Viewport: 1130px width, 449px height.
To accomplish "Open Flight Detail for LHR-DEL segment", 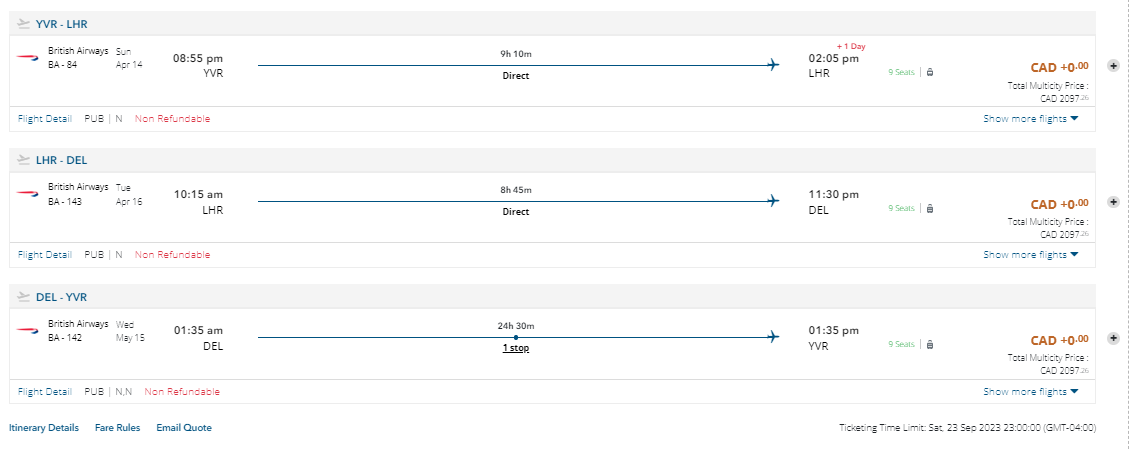I will 45,254.
